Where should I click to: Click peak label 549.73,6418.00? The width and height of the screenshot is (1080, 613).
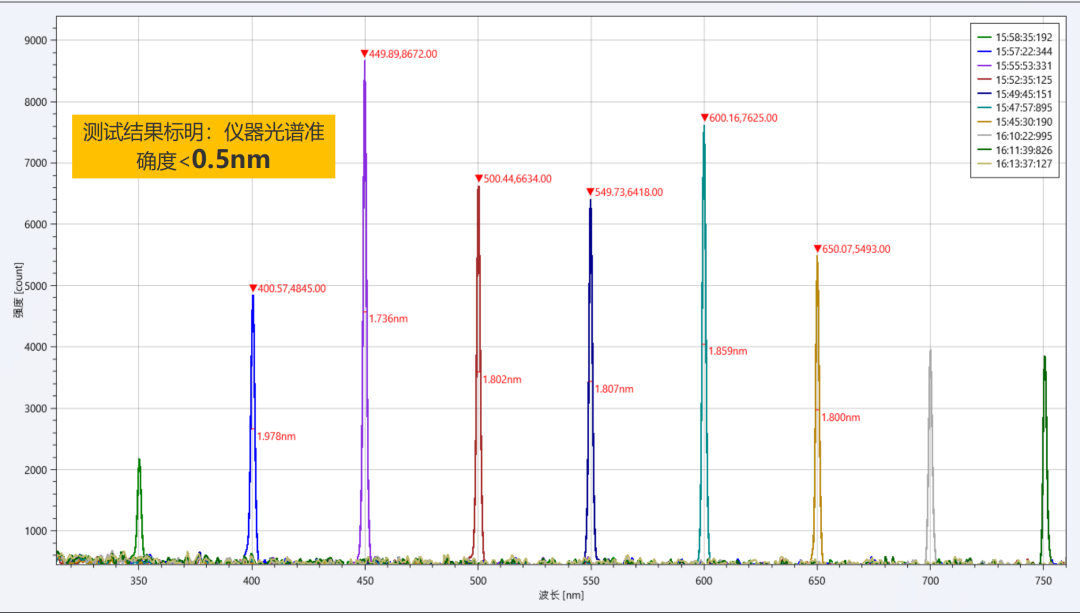pos(629,193)
